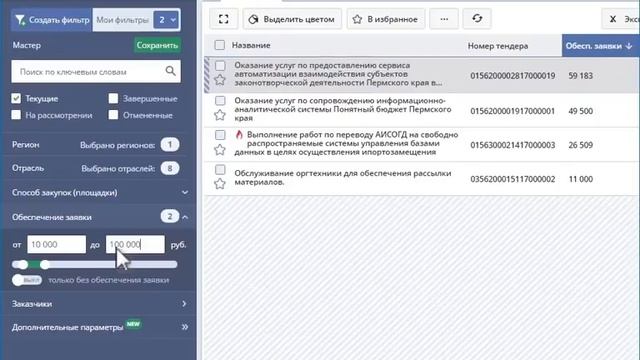Image resolution: width=640 pixels, height=360 pixels.
Task: Click Выделить цветом button
Action: (292, 19)
